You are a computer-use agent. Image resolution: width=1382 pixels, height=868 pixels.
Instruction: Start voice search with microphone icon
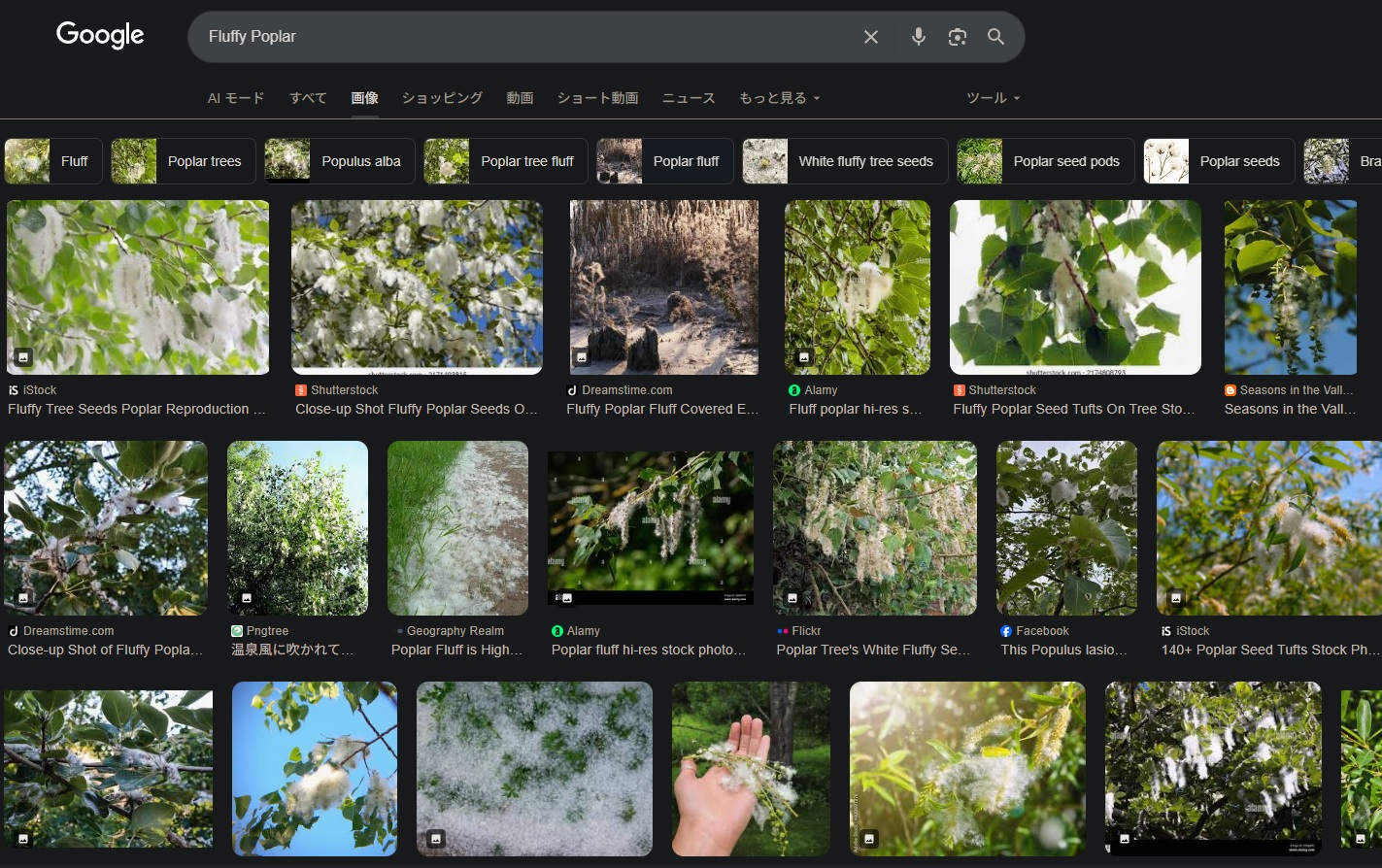pos(918,37)
